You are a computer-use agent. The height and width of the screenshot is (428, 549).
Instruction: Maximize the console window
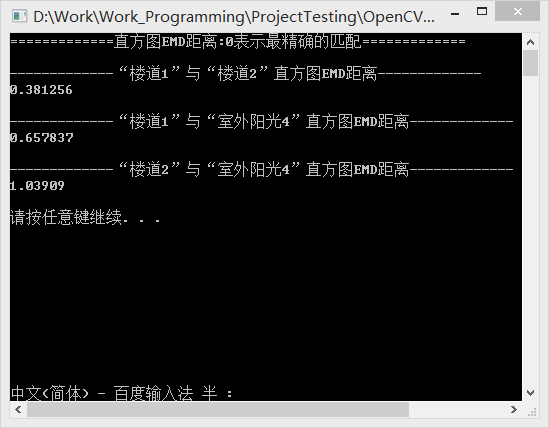482,12
